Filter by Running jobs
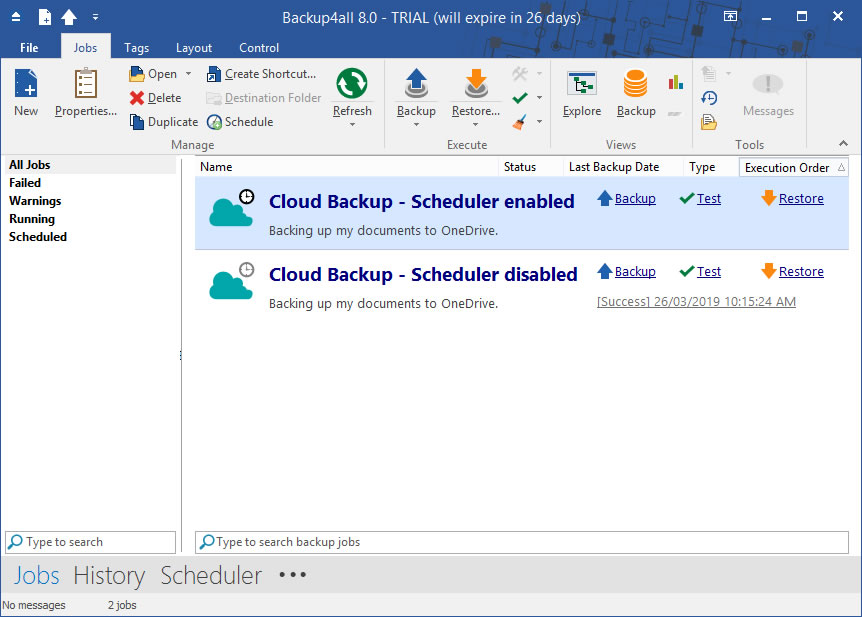This screenshot has height=617, width=862. coord(91,219)
